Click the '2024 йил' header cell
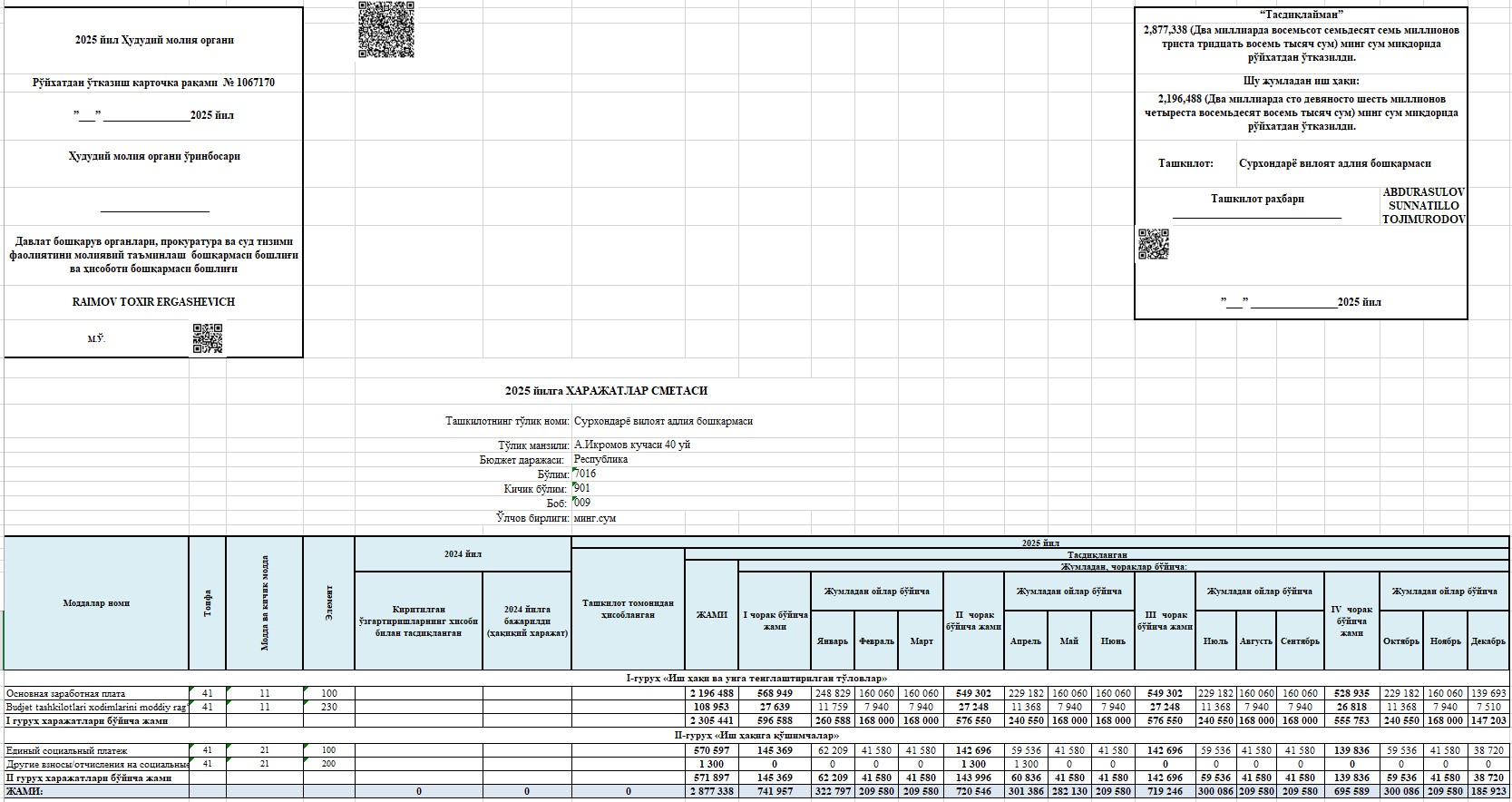The image size is (1512, 802). click(463, 554)
